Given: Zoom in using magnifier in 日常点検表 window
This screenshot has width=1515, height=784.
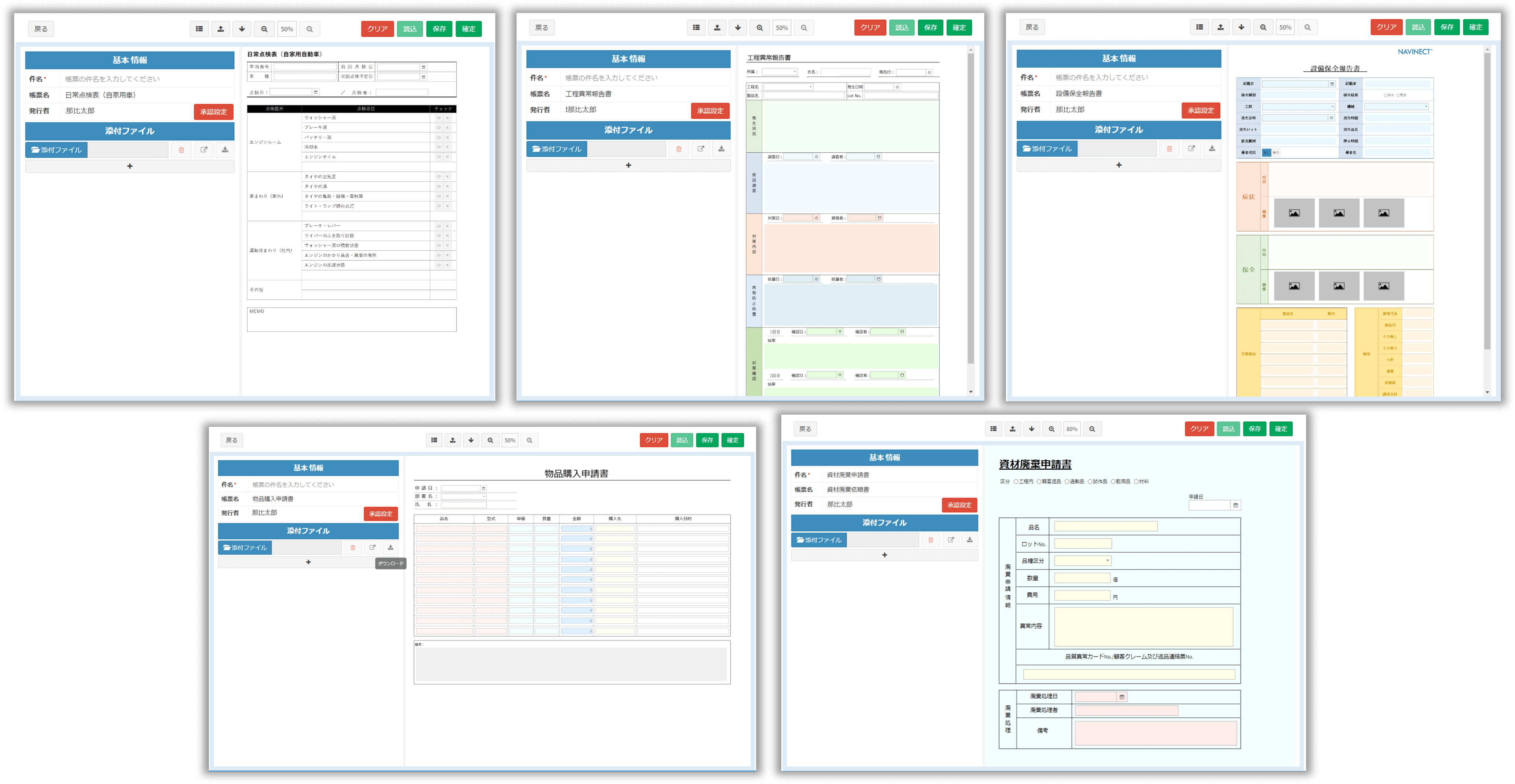Looking at the screenshot, I should (x=264, y=29).
